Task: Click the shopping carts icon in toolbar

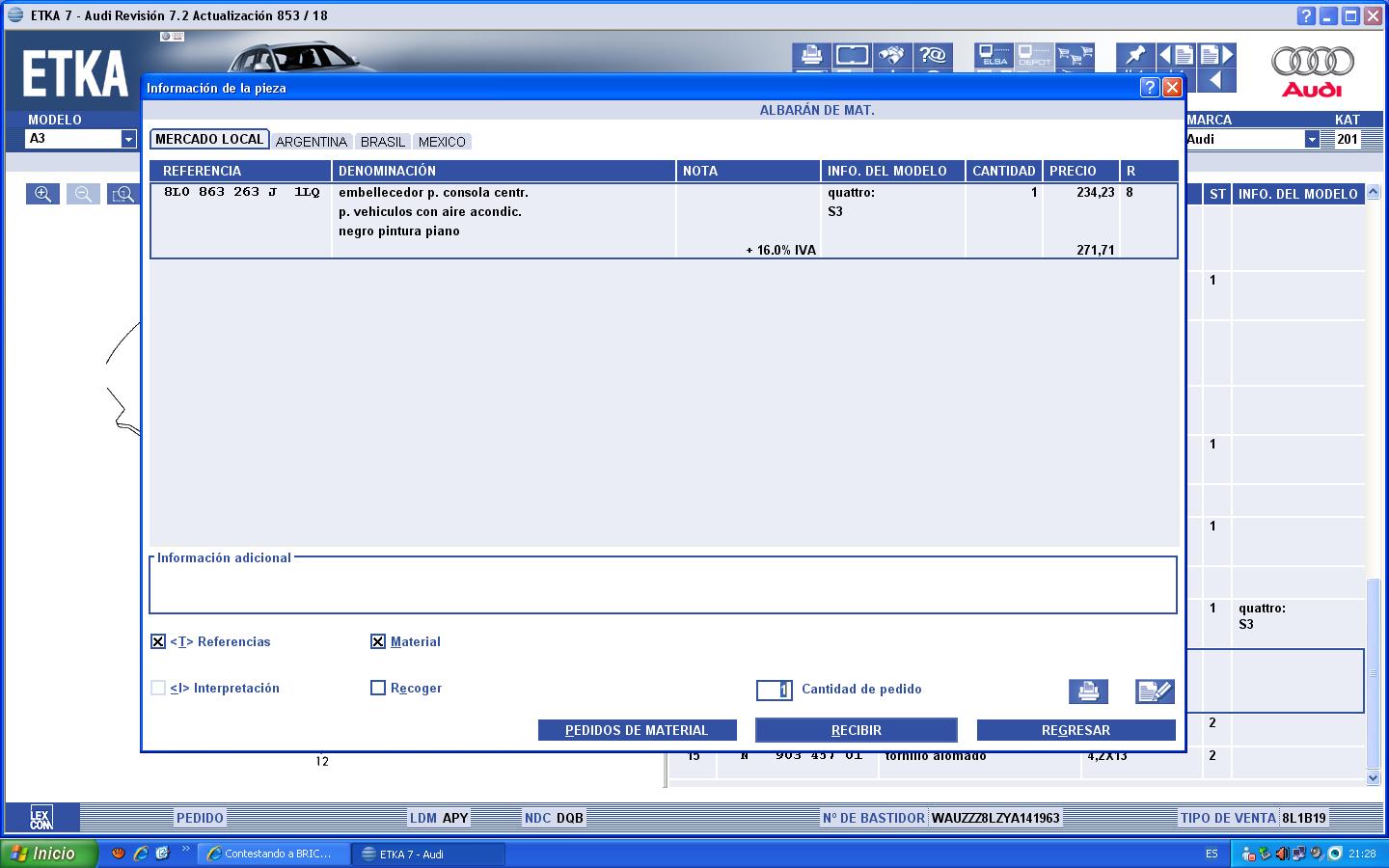Action: pos(1075,55)
